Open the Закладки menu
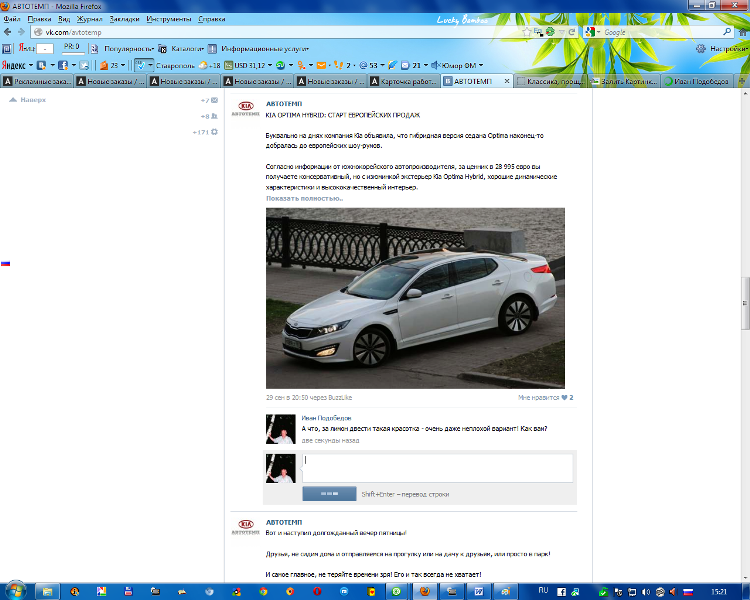 click(124, 19)
